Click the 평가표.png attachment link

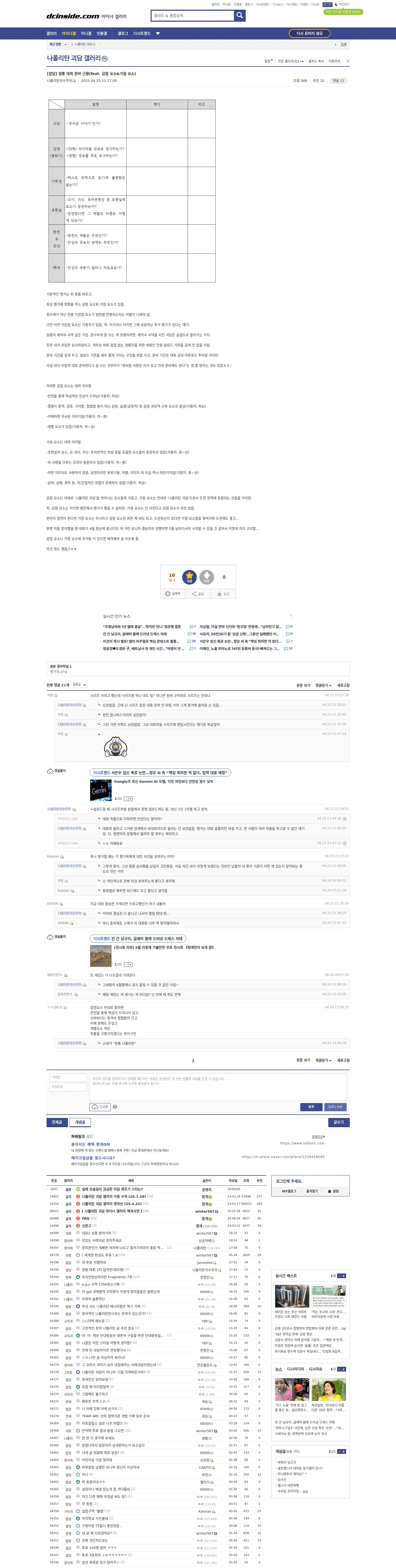(59, 671)
